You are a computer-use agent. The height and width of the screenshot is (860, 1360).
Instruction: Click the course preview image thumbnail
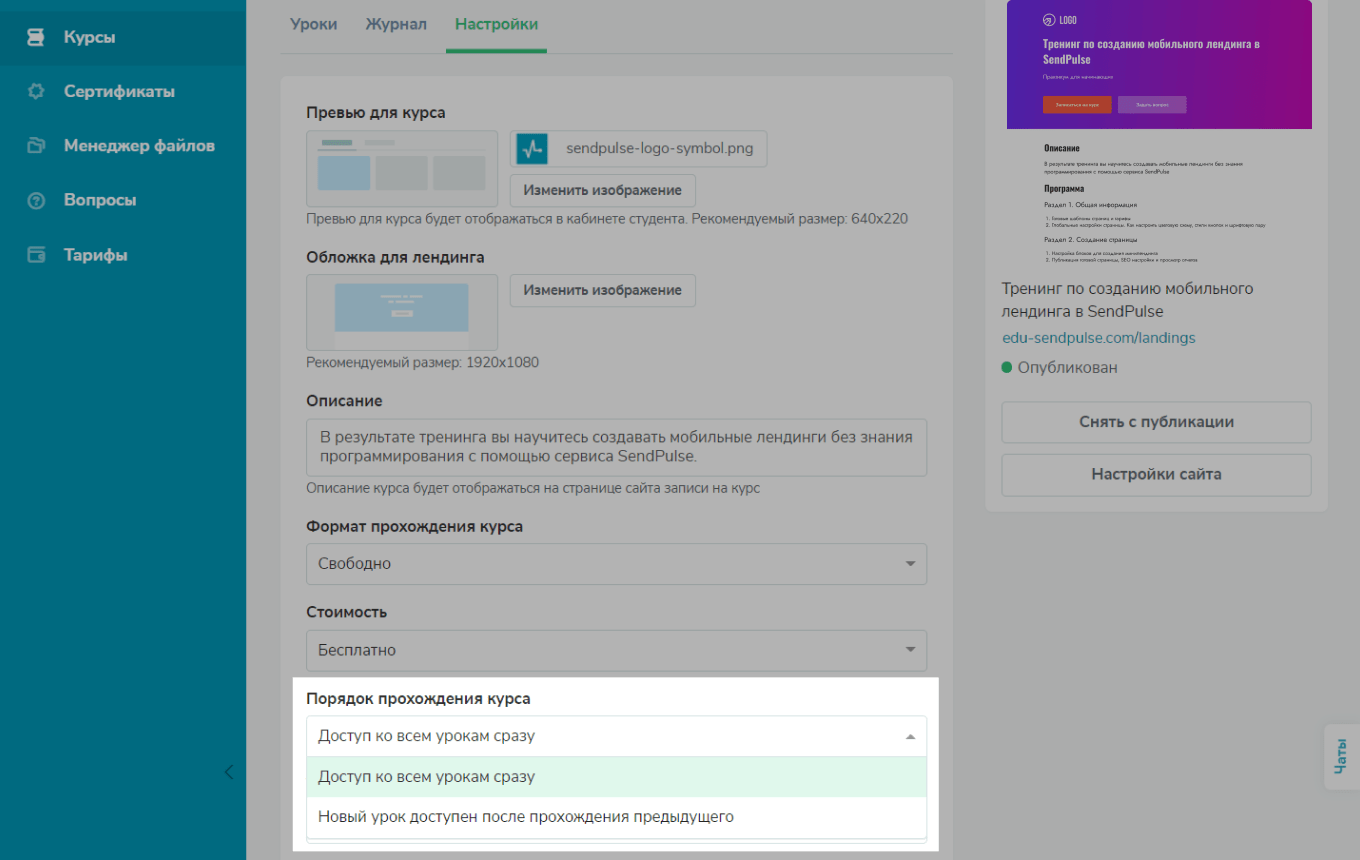402,168
